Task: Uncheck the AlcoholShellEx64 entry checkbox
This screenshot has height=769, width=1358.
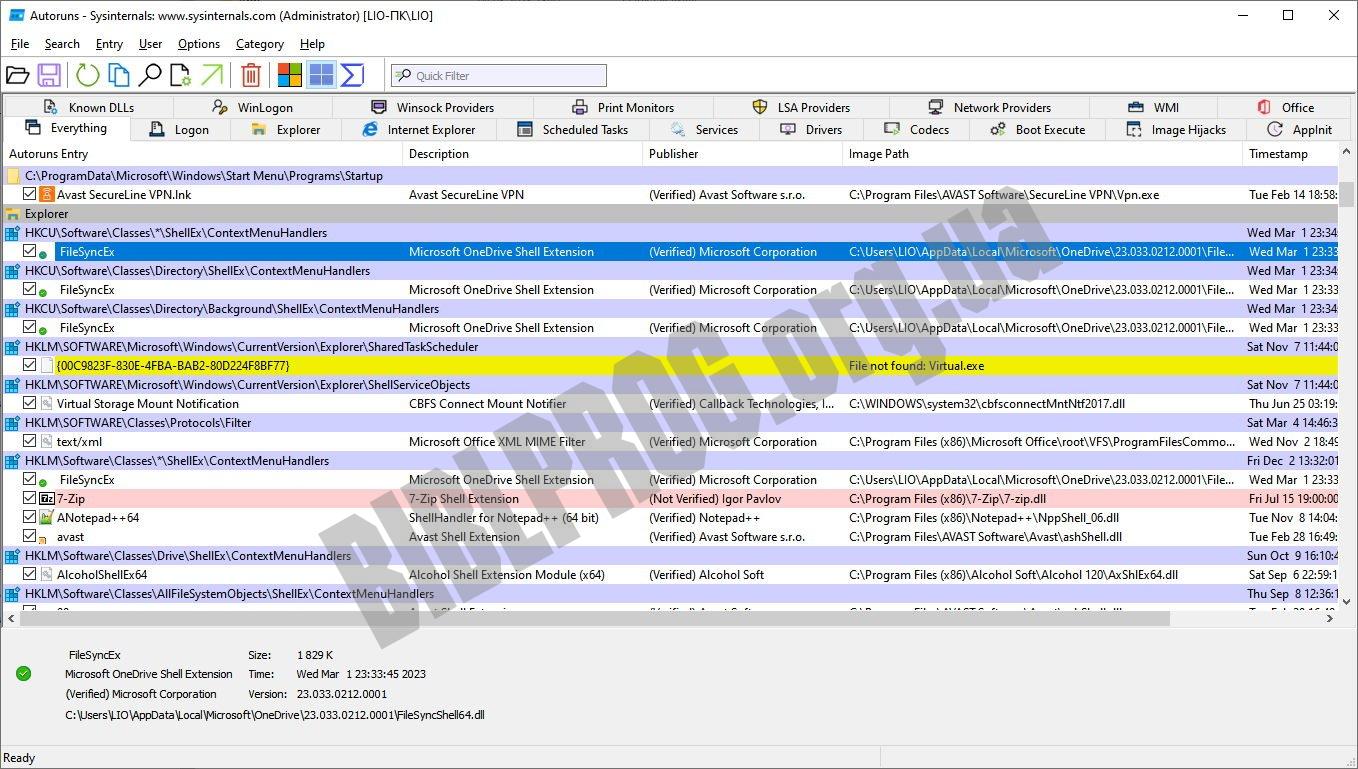Action: [30, 575]
